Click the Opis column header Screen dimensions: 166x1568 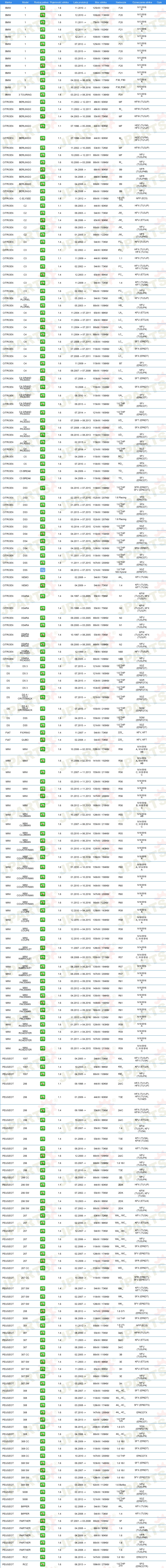pos(159,2)
